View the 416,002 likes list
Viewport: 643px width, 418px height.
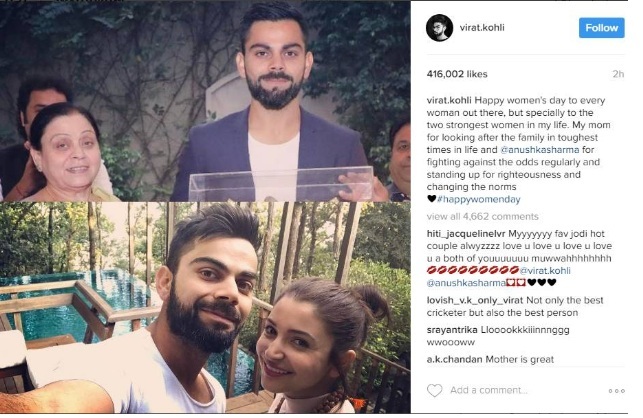(x=457, y=74)
